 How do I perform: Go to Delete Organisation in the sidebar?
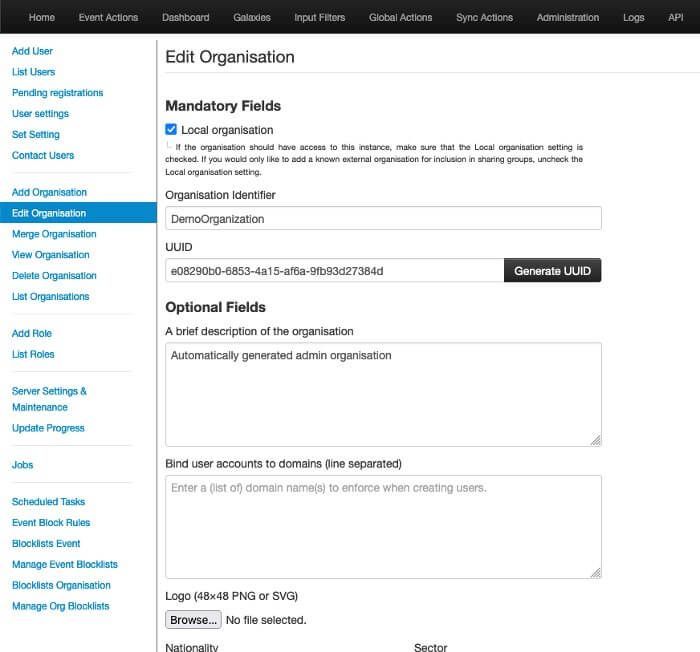point(54,276)
